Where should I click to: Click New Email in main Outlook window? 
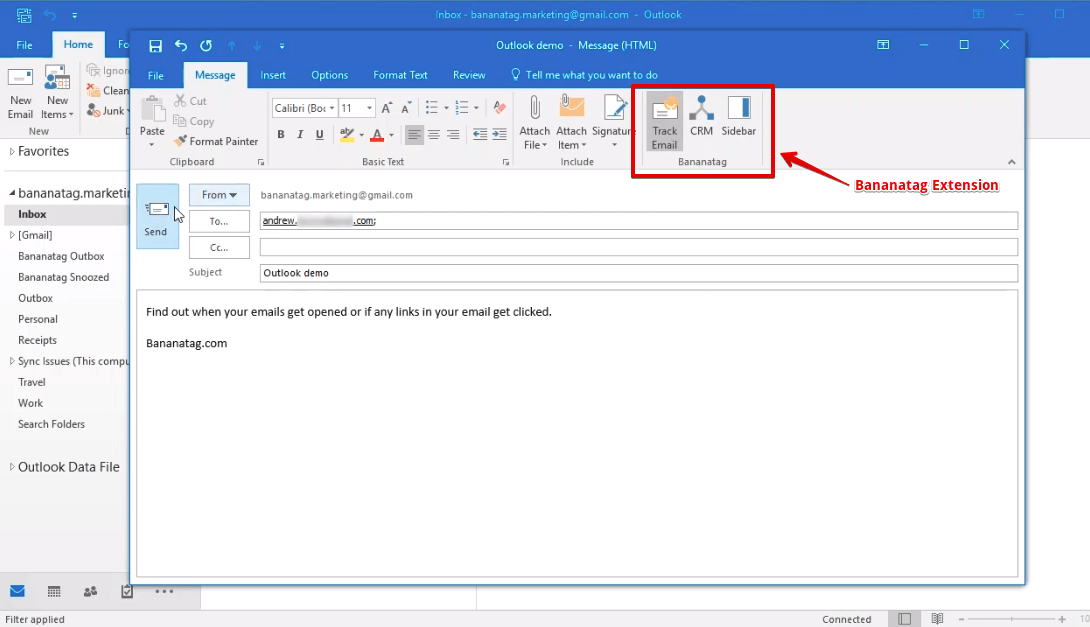coord(20,92)
